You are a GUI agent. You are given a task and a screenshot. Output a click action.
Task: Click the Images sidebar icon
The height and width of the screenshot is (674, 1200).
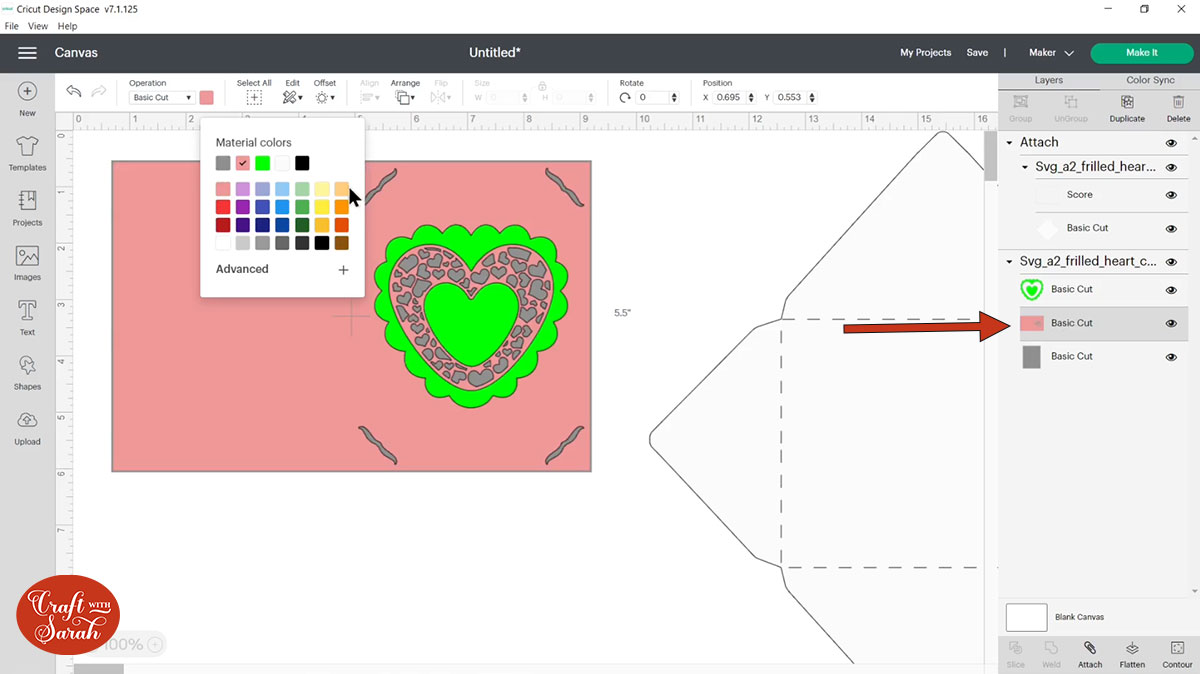(x=27, y=261)
